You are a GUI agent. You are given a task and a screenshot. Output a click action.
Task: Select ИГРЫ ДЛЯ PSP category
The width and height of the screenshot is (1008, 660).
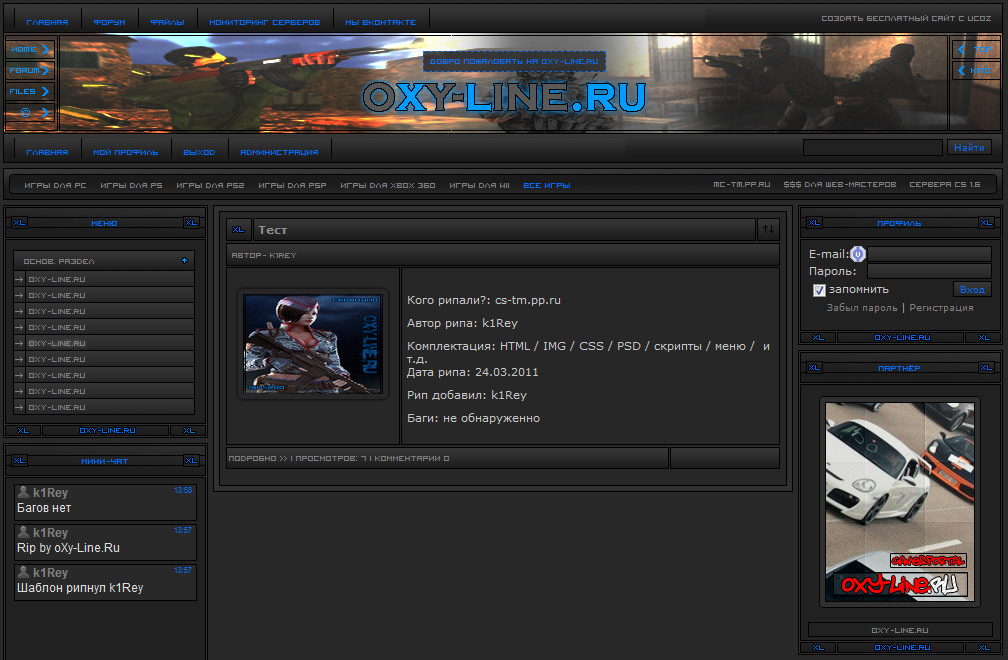click(292, 185)
